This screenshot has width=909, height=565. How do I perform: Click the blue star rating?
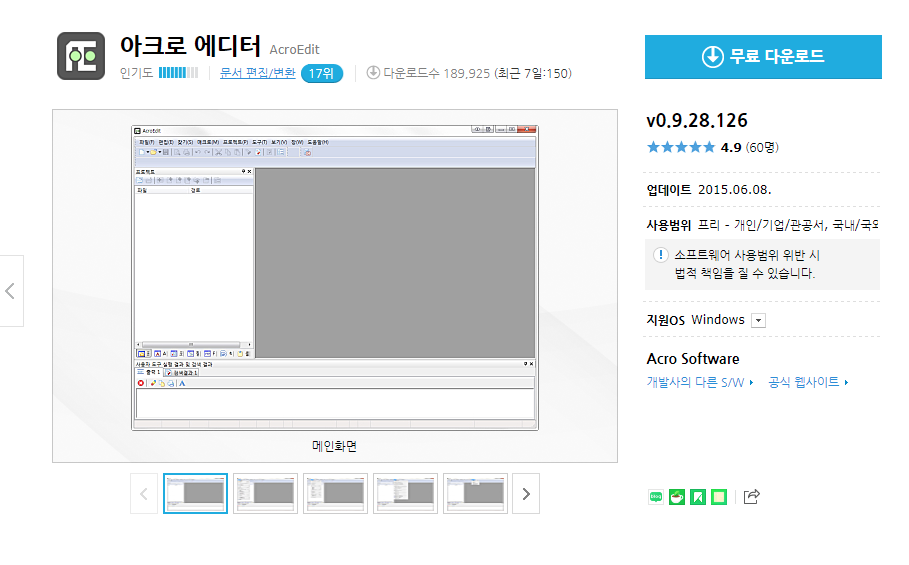click(x=681, y=147)
